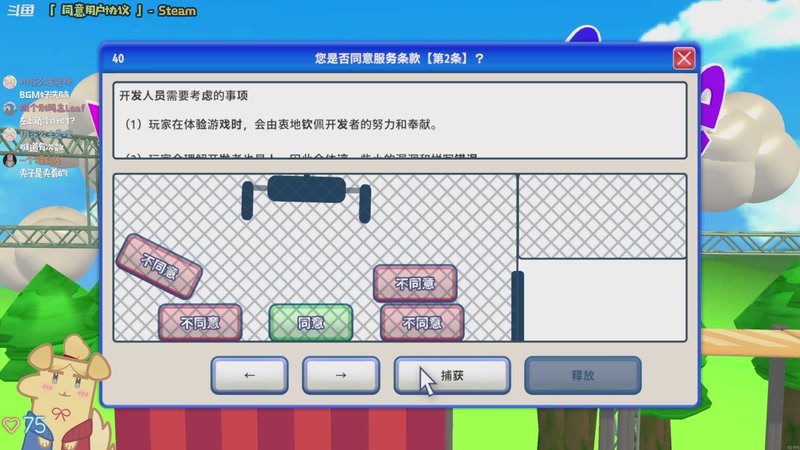
Task: Click the right arrow button
Action: pos(341,376)
